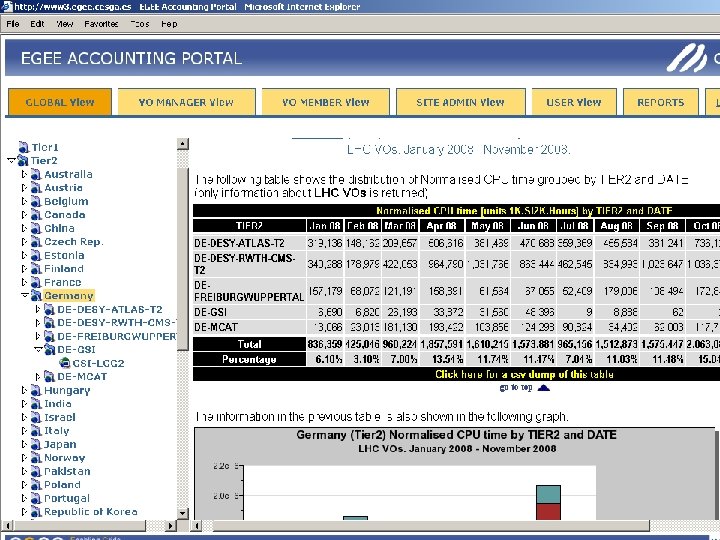Open the View menu
Viewport: 720px width, 540px height.
pos(65,24)
